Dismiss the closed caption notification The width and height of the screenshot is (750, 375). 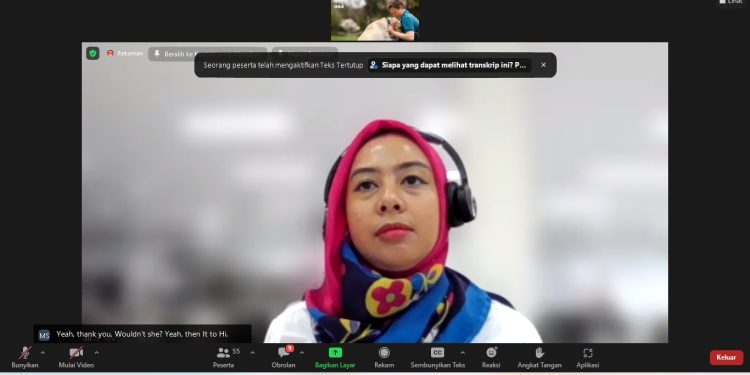pos(543,65)
